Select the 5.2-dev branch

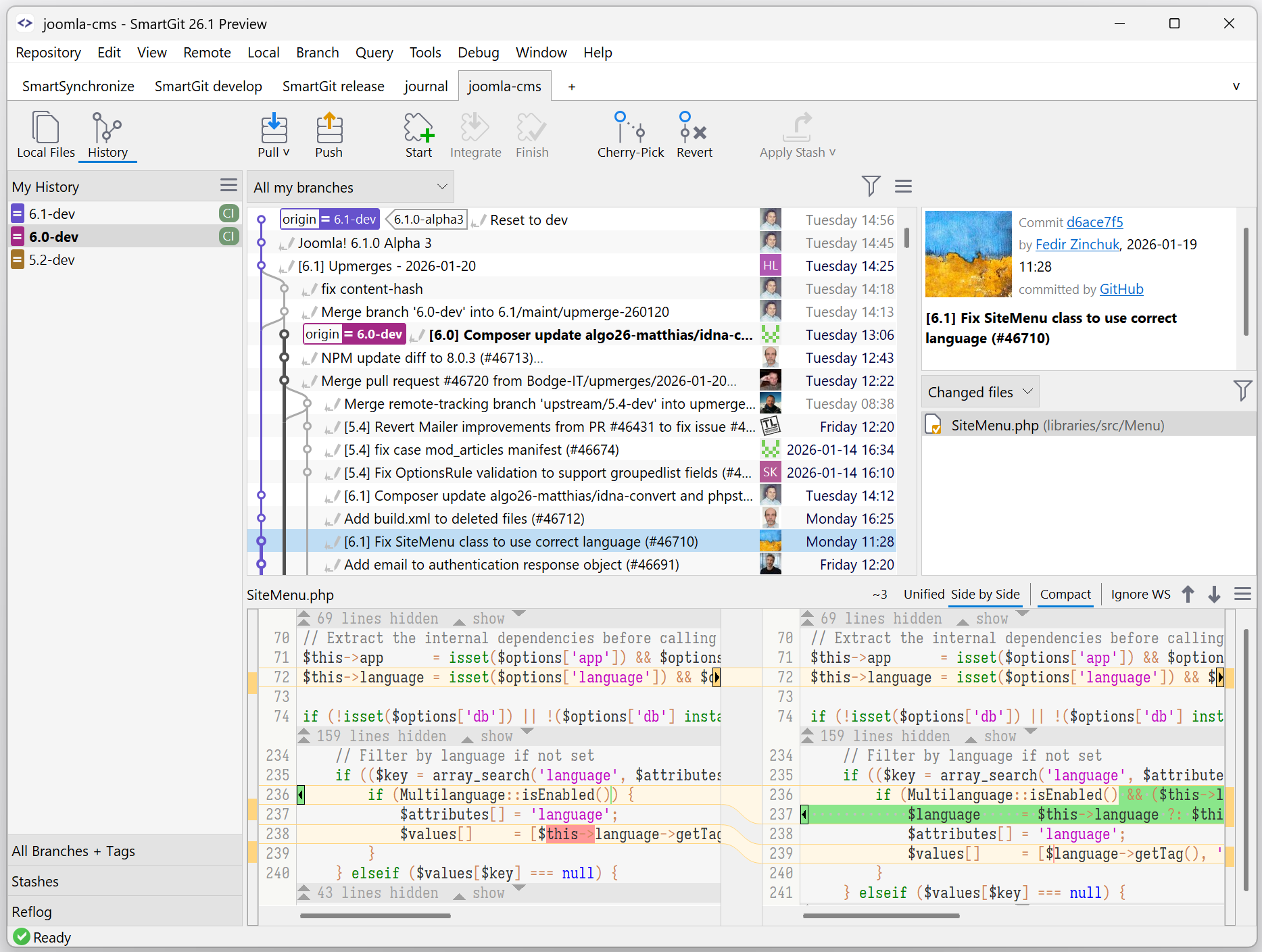pos(52,260)
